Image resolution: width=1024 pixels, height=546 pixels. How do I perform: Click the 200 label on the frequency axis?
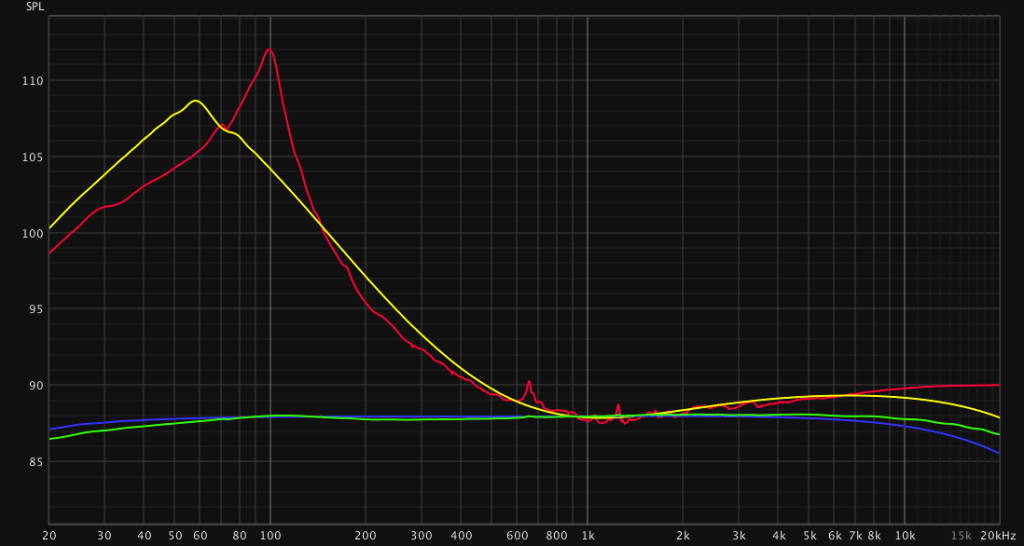coord(365,536)
